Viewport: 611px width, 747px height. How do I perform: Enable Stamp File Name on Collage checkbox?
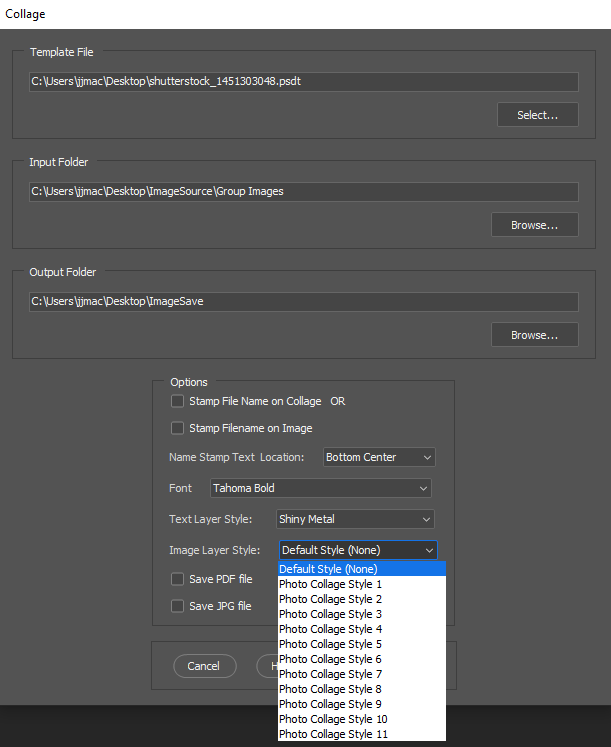coord(178,401)
